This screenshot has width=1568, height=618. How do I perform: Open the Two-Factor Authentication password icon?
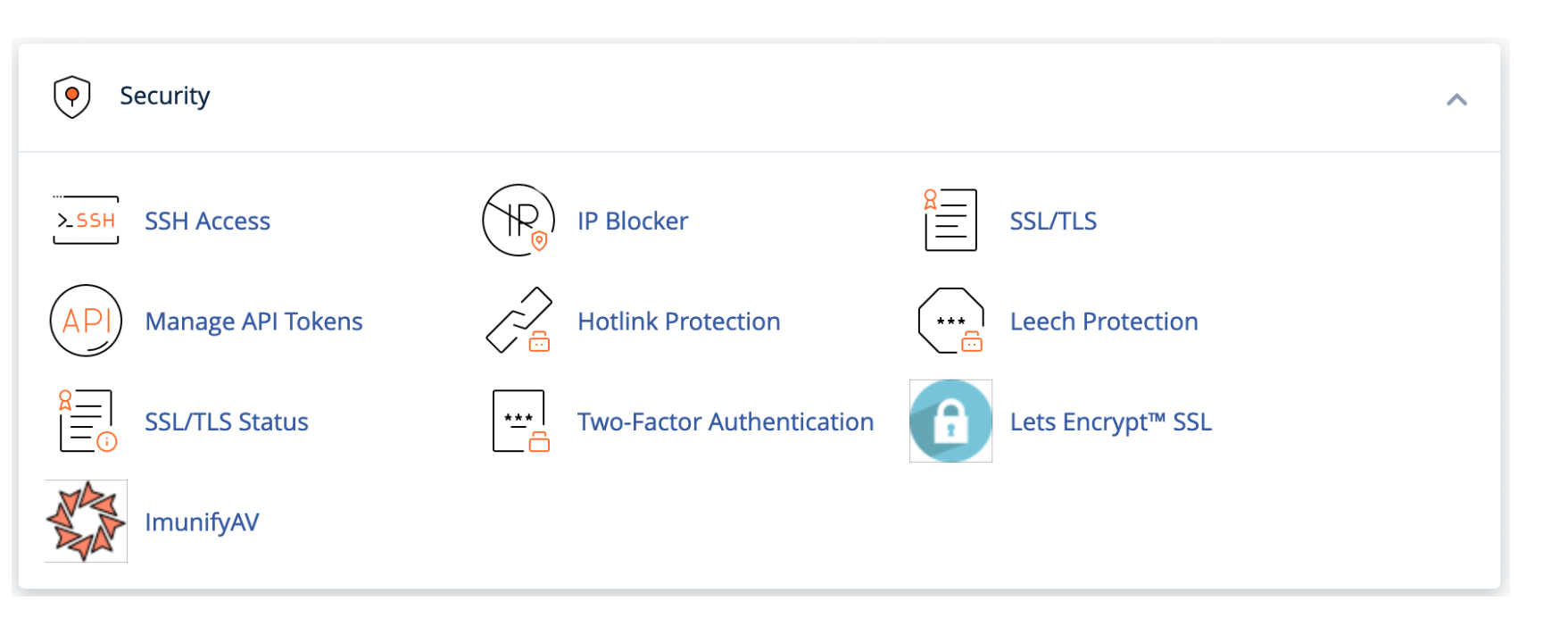click(520, 421)
